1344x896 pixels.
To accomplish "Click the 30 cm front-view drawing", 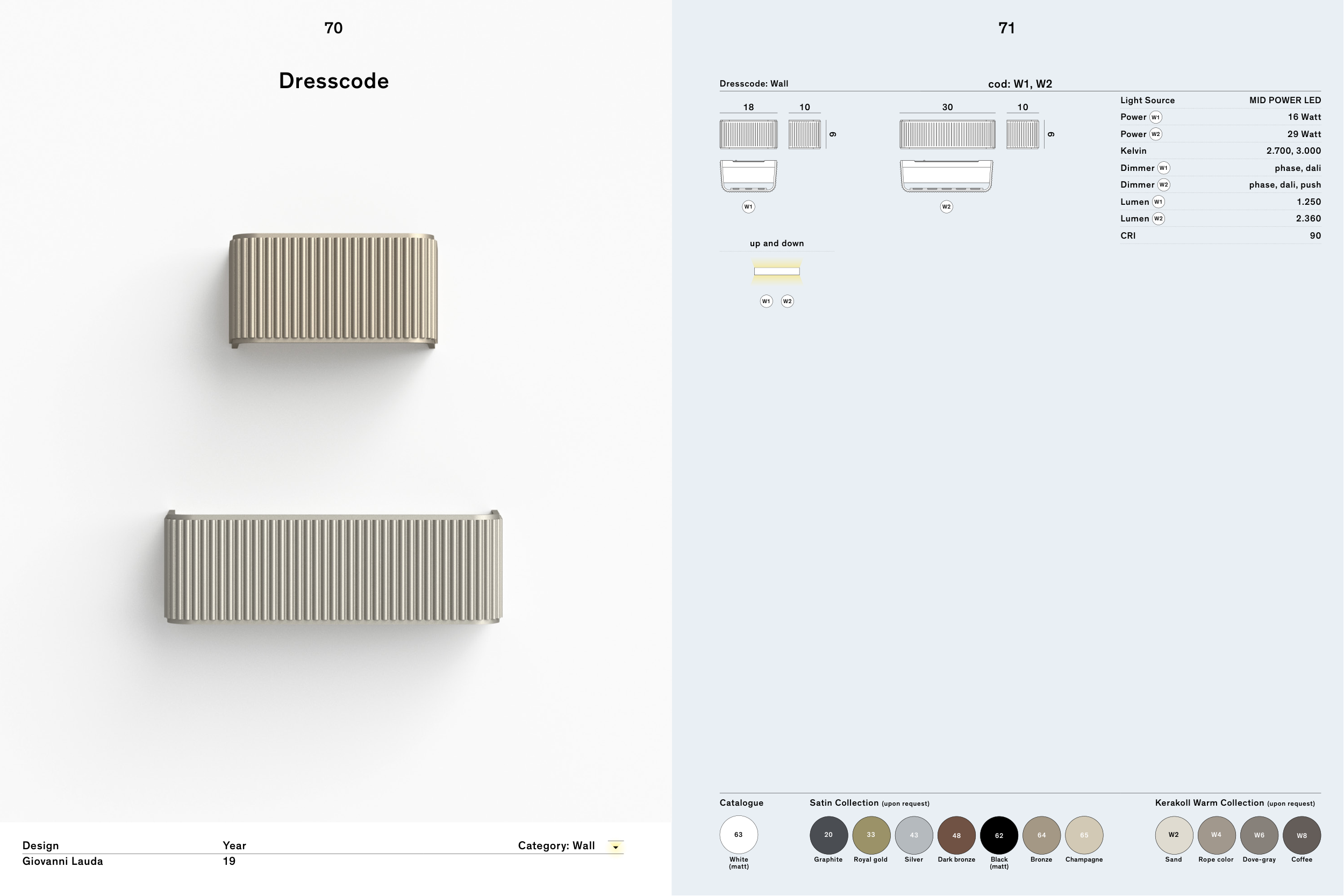I will coord(947,134).
